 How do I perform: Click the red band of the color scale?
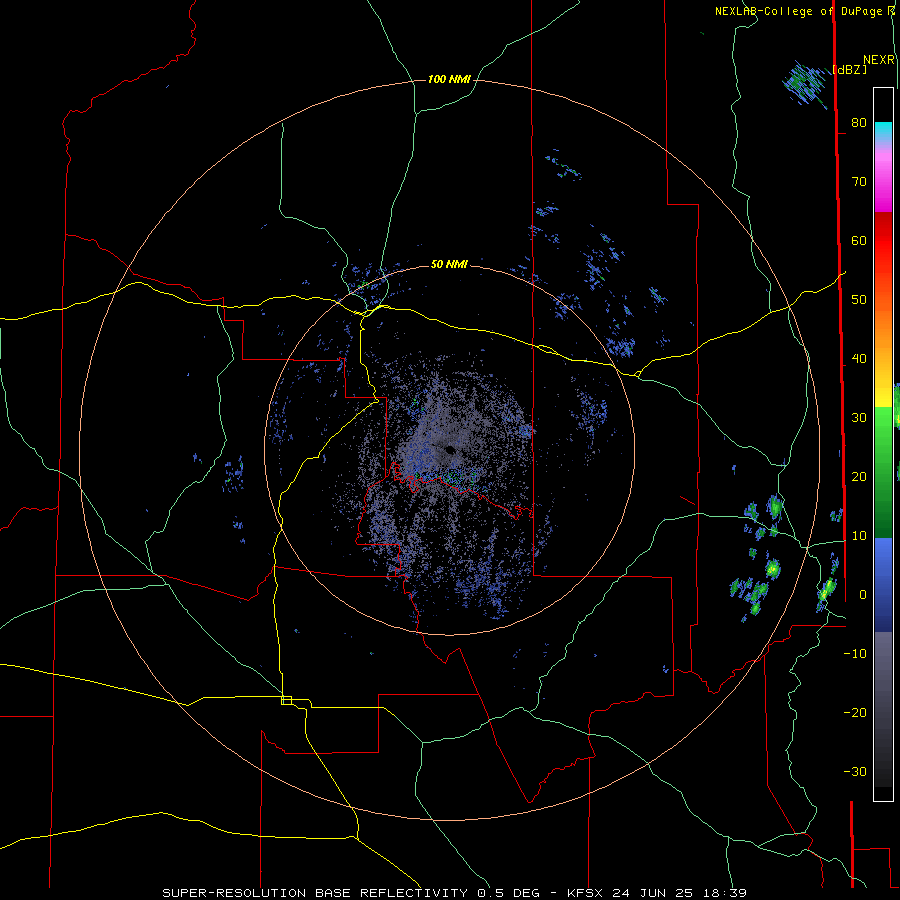pos(883,241)
